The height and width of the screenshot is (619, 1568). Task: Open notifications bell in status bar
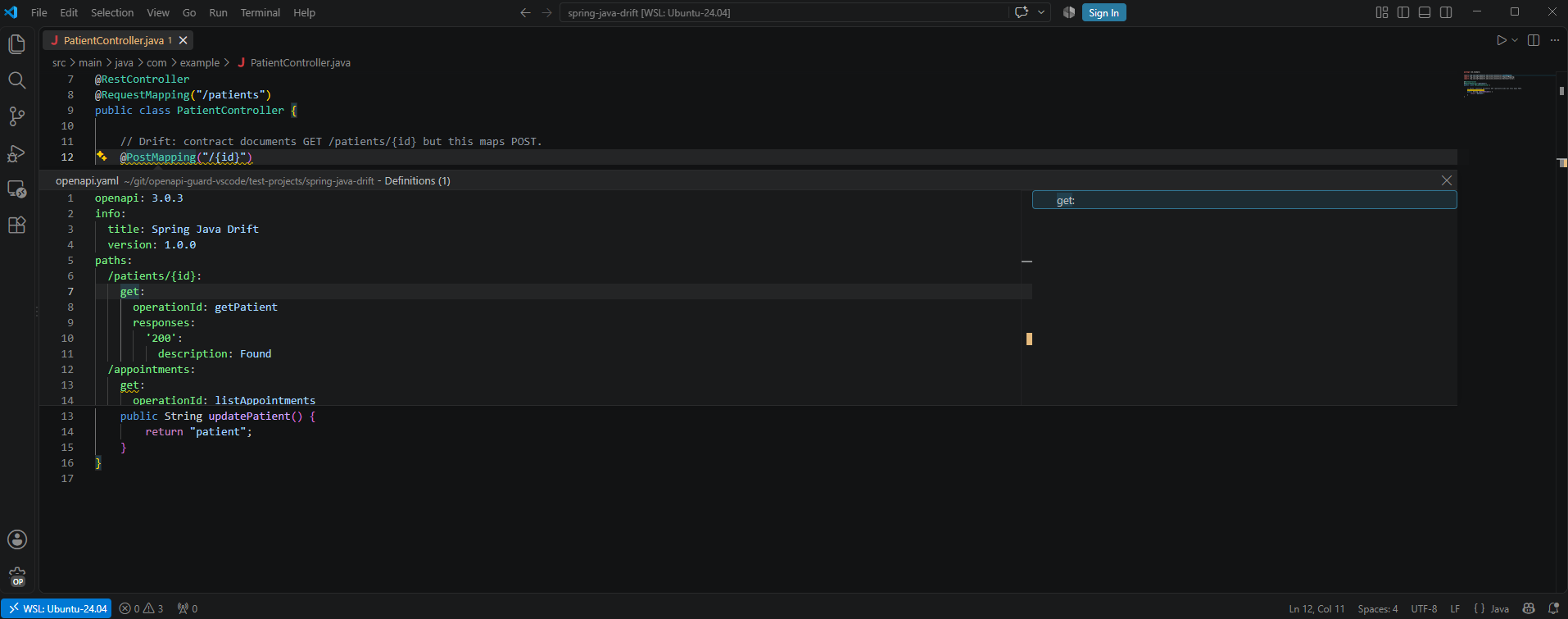[1553, 608]
